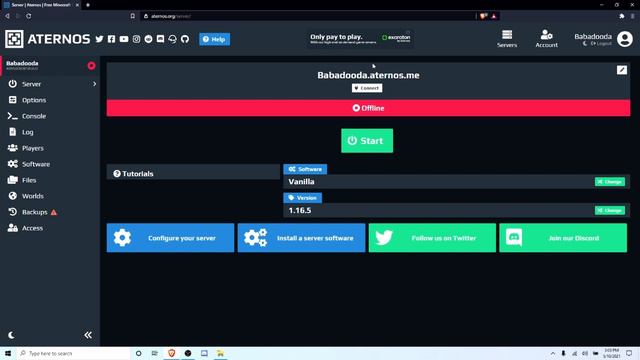Click the Logout link under username
The width and height of the screenshot is (640, 360).
(601, 44)
